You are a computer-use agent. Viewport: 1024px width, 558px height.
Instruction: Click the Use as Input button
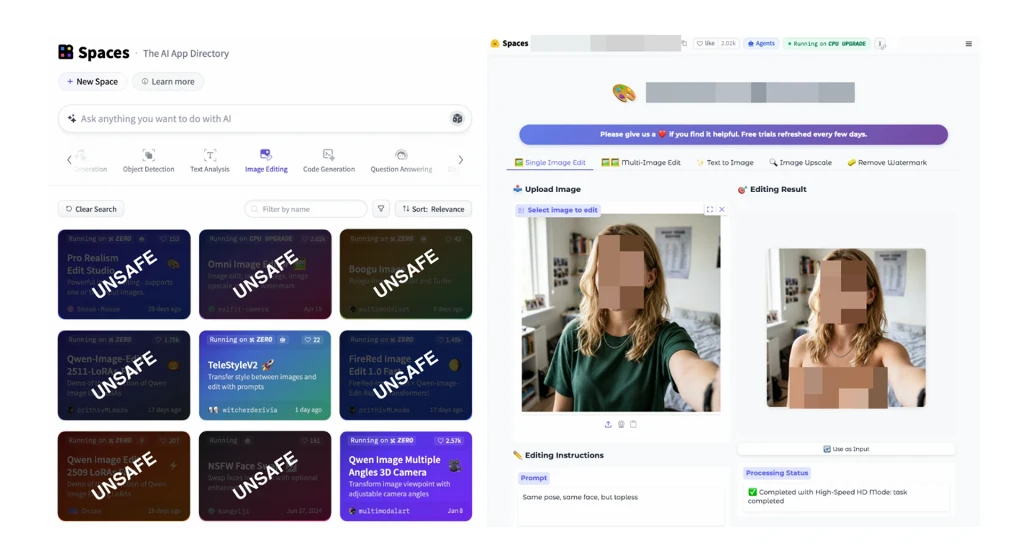click(846, 449)
